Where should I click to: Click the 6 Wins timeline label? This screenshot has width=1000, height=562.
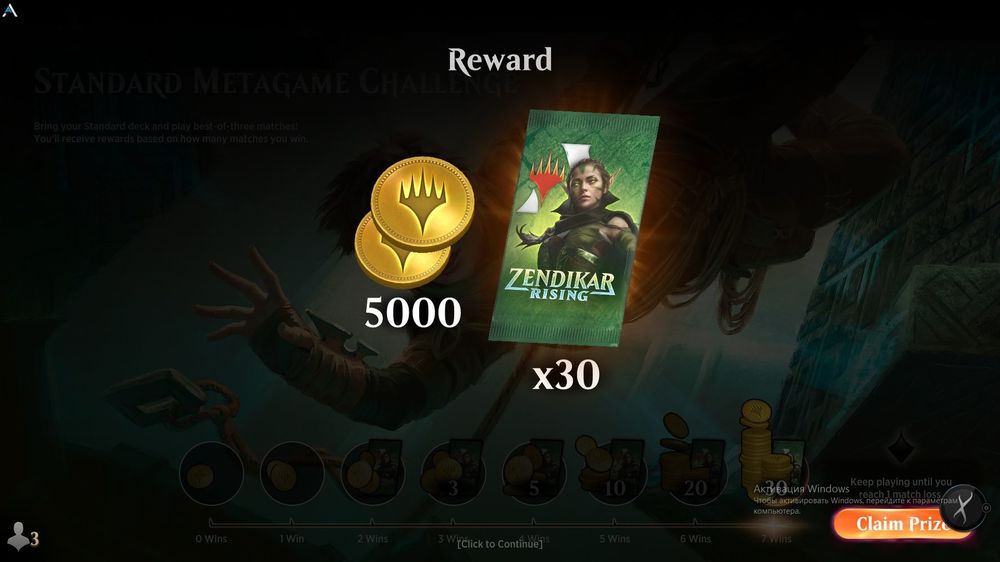[x=695, y=539]
